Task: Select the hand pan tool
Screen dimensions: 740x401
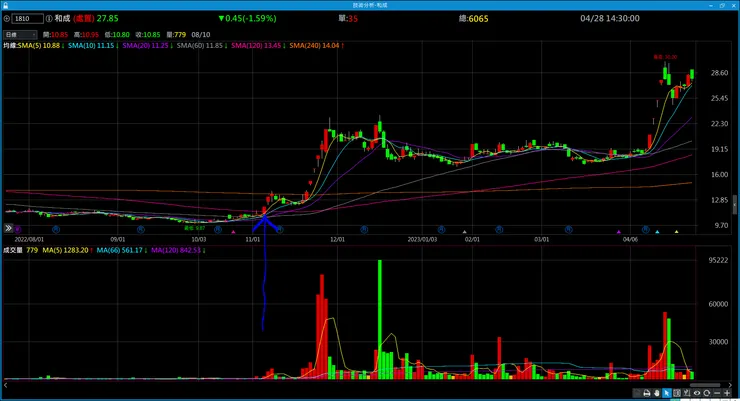Action: pos(656,393)
